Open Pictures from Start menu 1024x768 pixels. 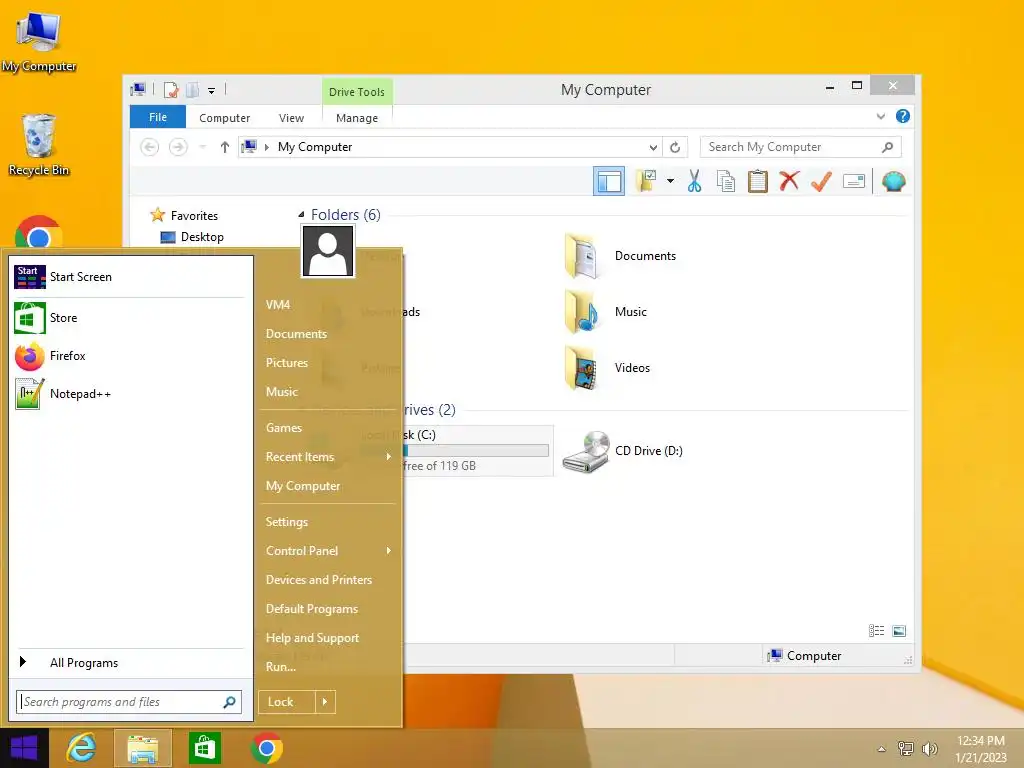tap(287, 362)
